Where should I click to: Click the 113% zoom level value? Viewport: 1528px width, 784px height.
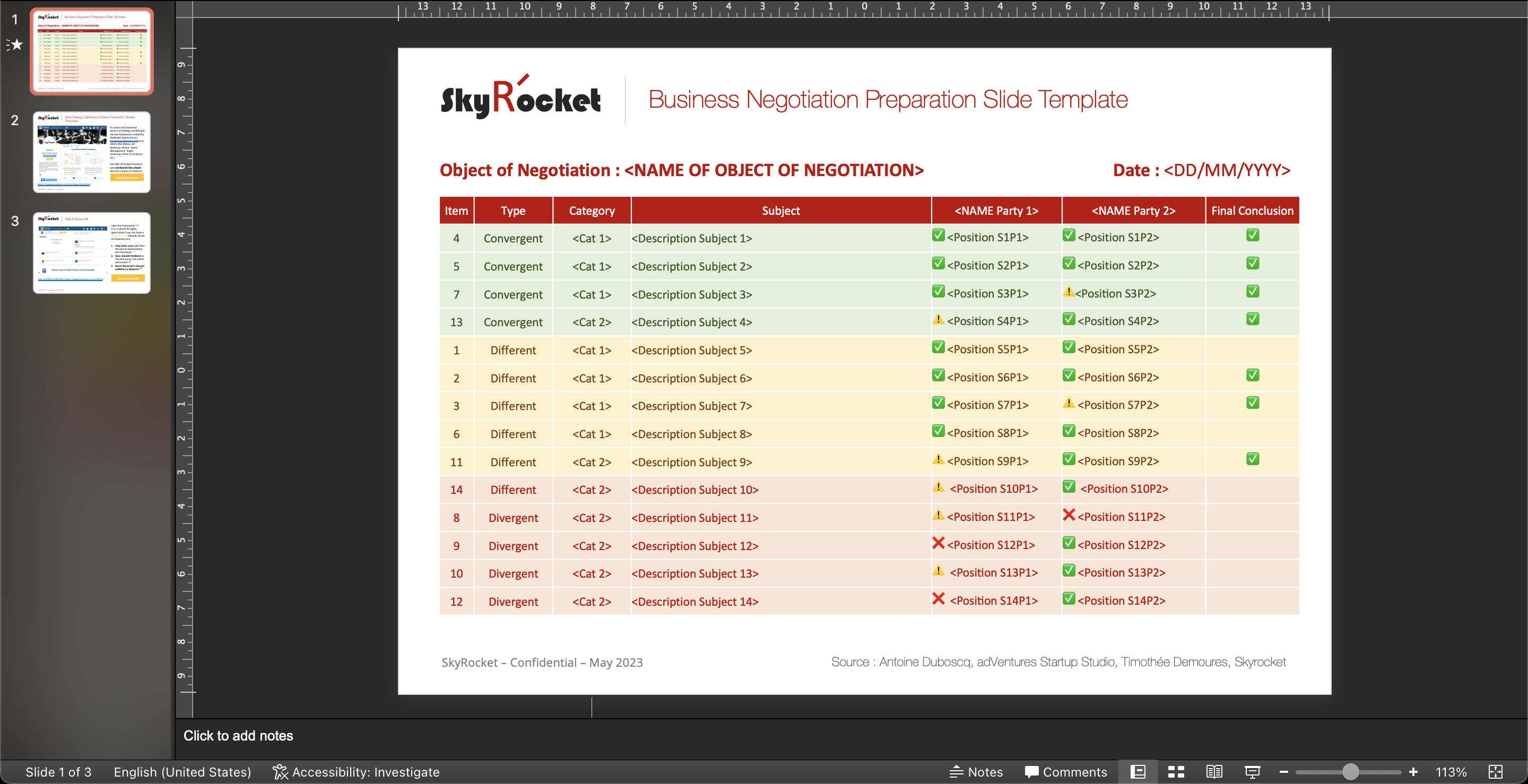click(1451, 772)
